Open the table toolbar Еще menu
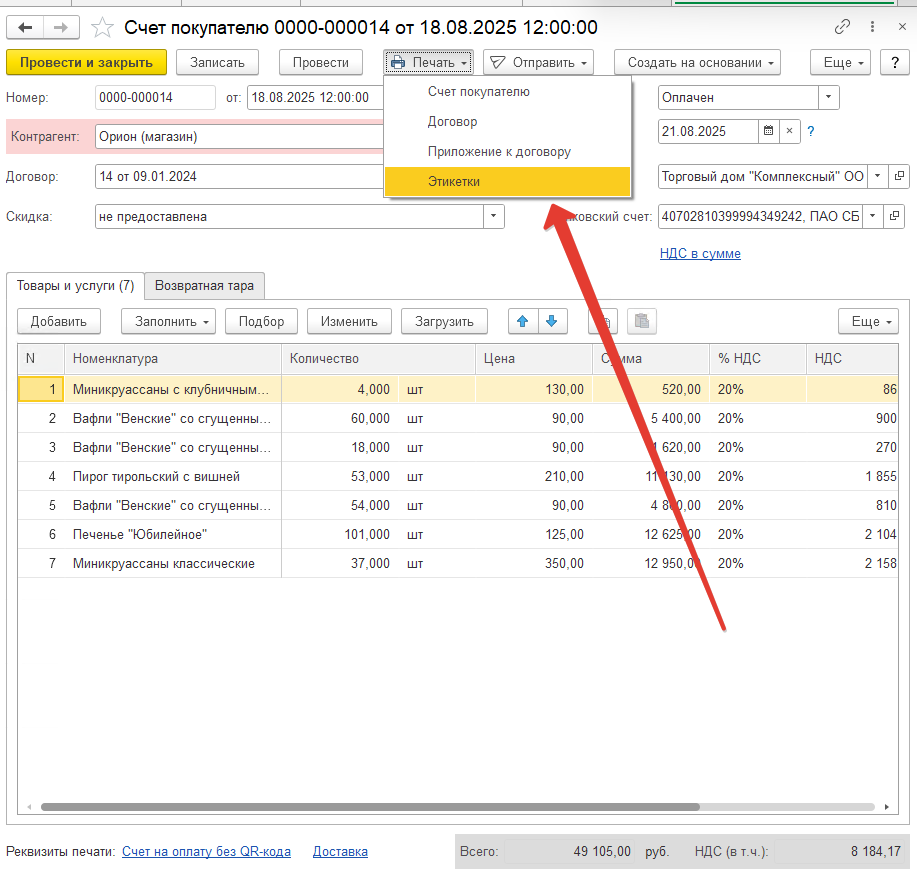 868,321
